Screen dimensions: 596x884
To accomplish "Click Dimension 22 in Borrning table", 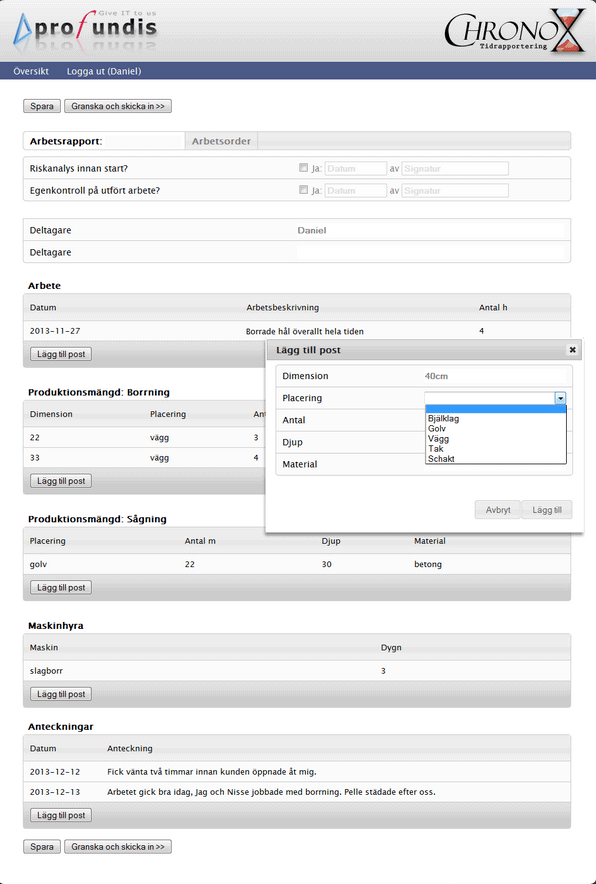I will tap(34, 437).
